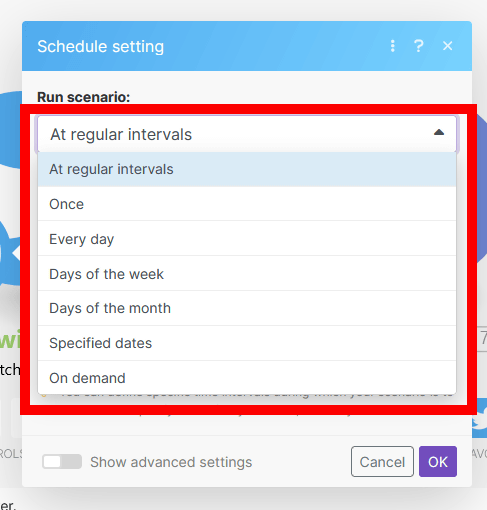Confirm schedule with the OK button

point(438,462)
